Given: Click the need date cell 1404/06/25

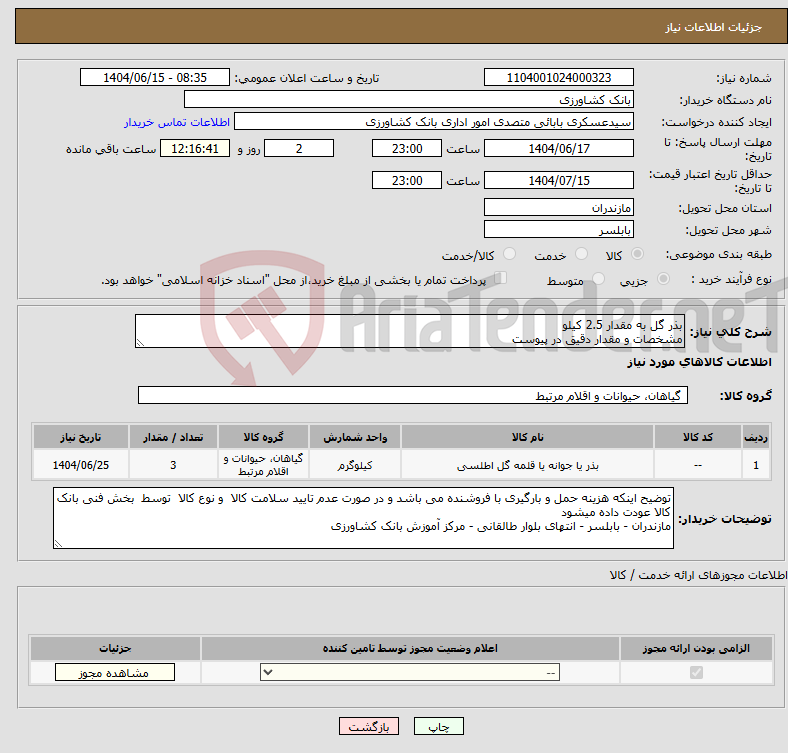Looking at the screenshot, I should pos(81,465).
